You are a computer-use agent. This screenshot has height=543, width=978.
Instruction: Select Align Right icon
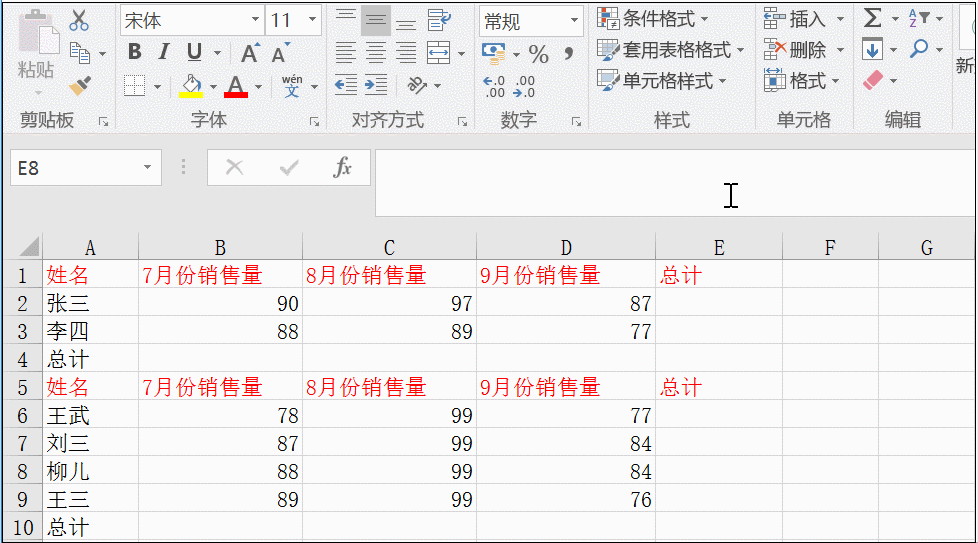406,53
